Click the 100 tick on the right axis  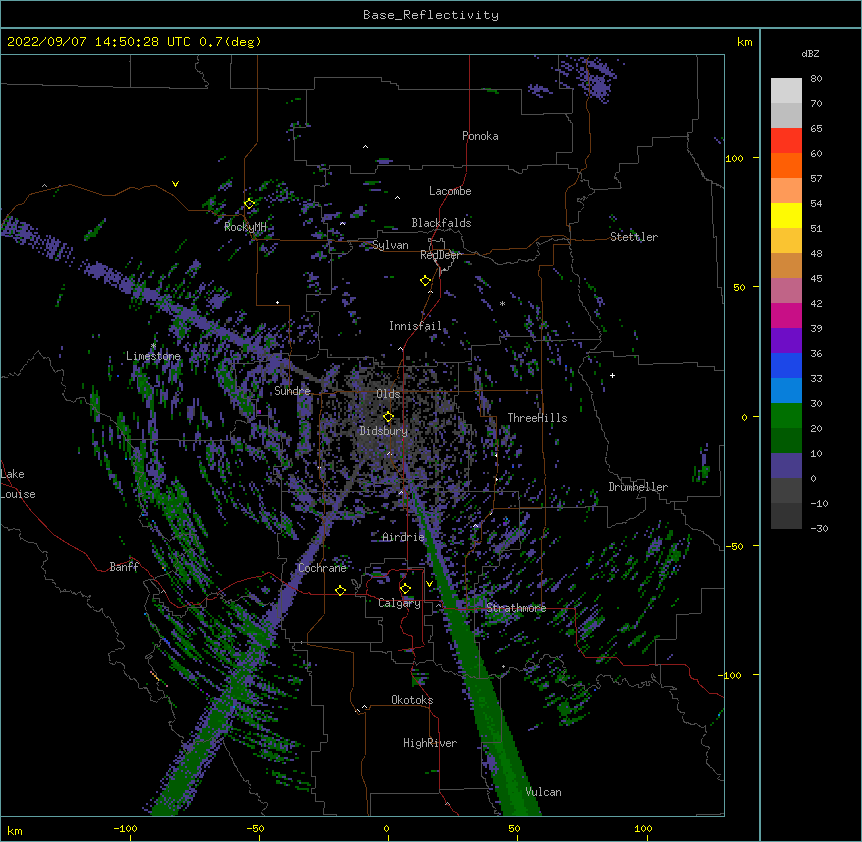click(734, 158)
